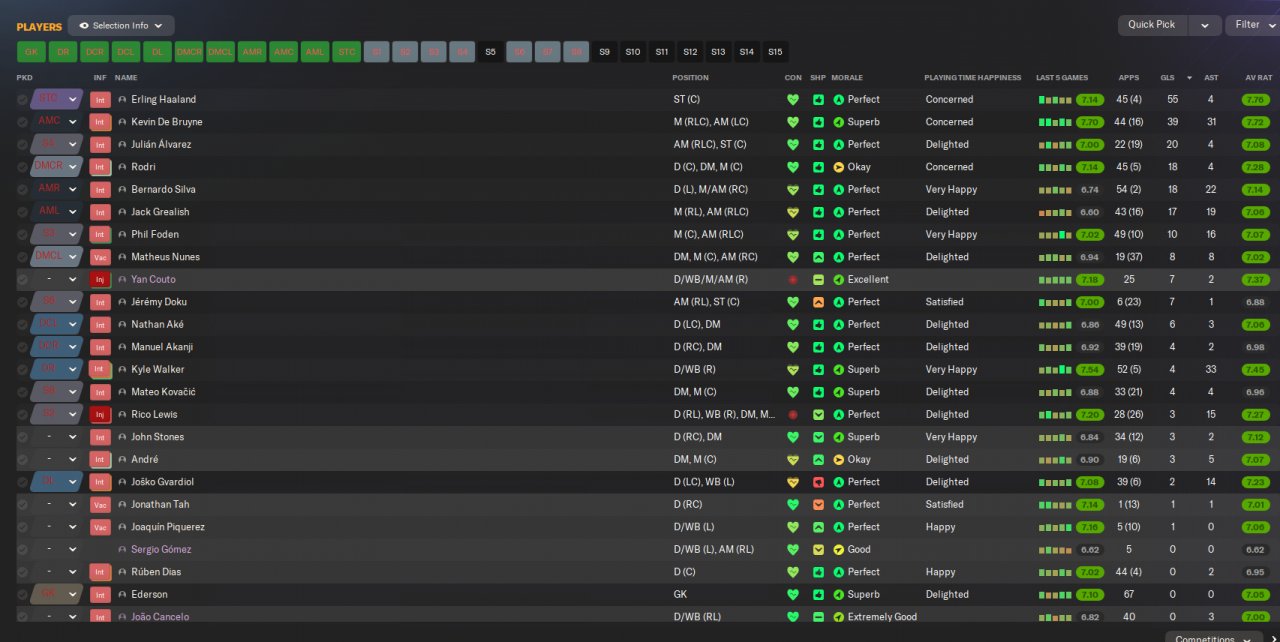
Task: Click the condition heart icon for Erling Haaland
Action: coord(793,99)
